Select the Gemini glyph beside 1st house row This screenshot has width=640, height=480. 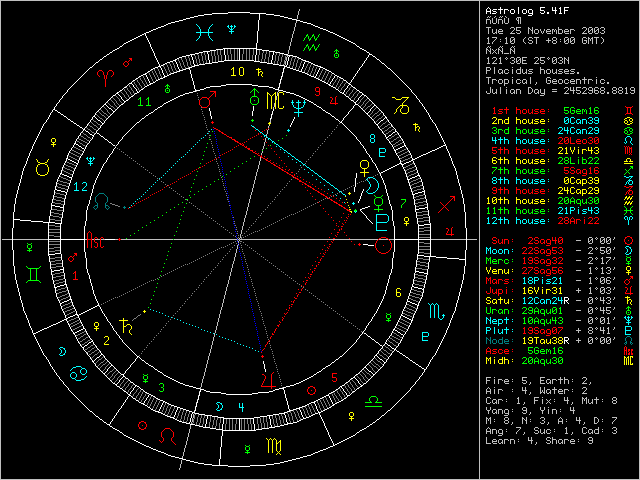pos(629,111)
